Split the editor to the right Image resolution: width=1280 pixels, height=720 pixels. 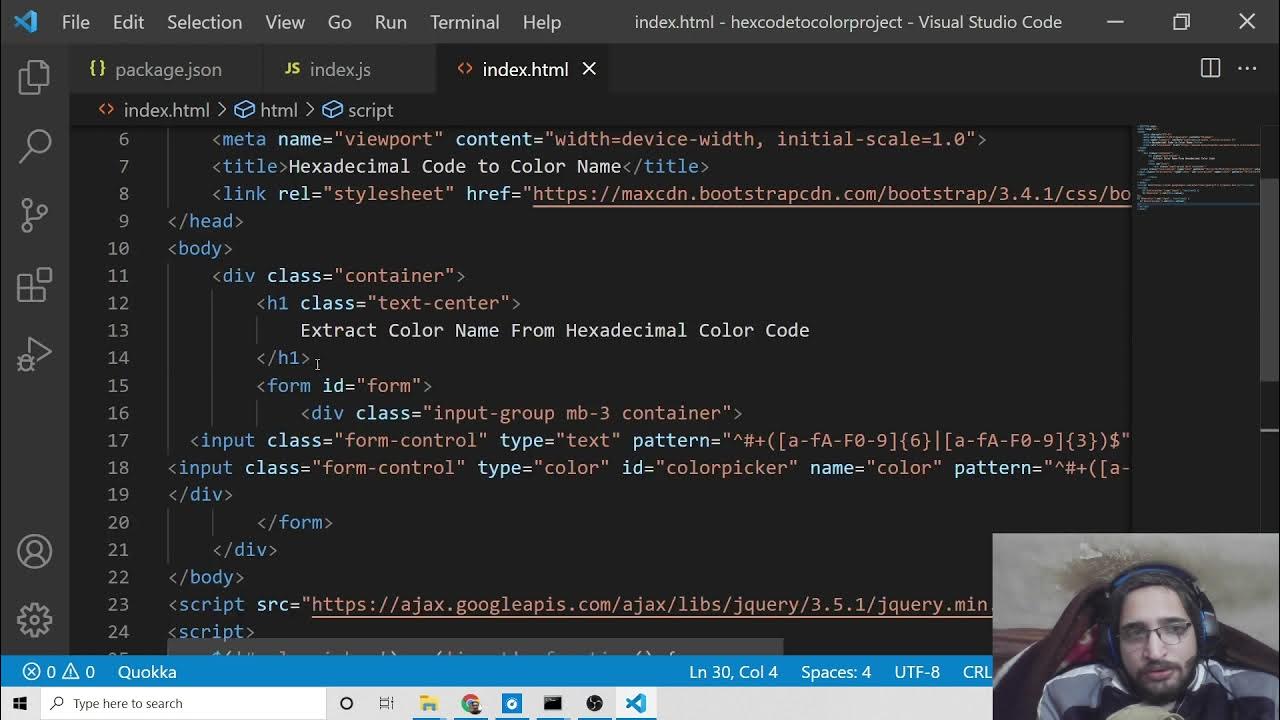click(1210, 68)
